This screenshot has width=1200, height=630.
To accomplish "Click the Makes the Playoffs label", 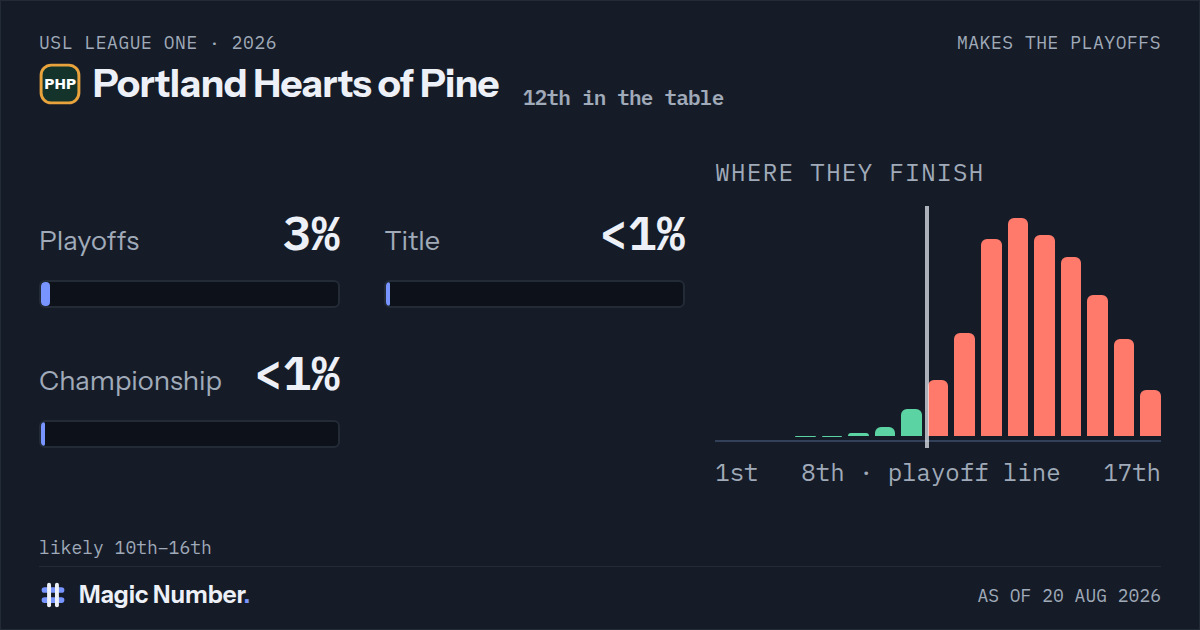I will 1059,43.
